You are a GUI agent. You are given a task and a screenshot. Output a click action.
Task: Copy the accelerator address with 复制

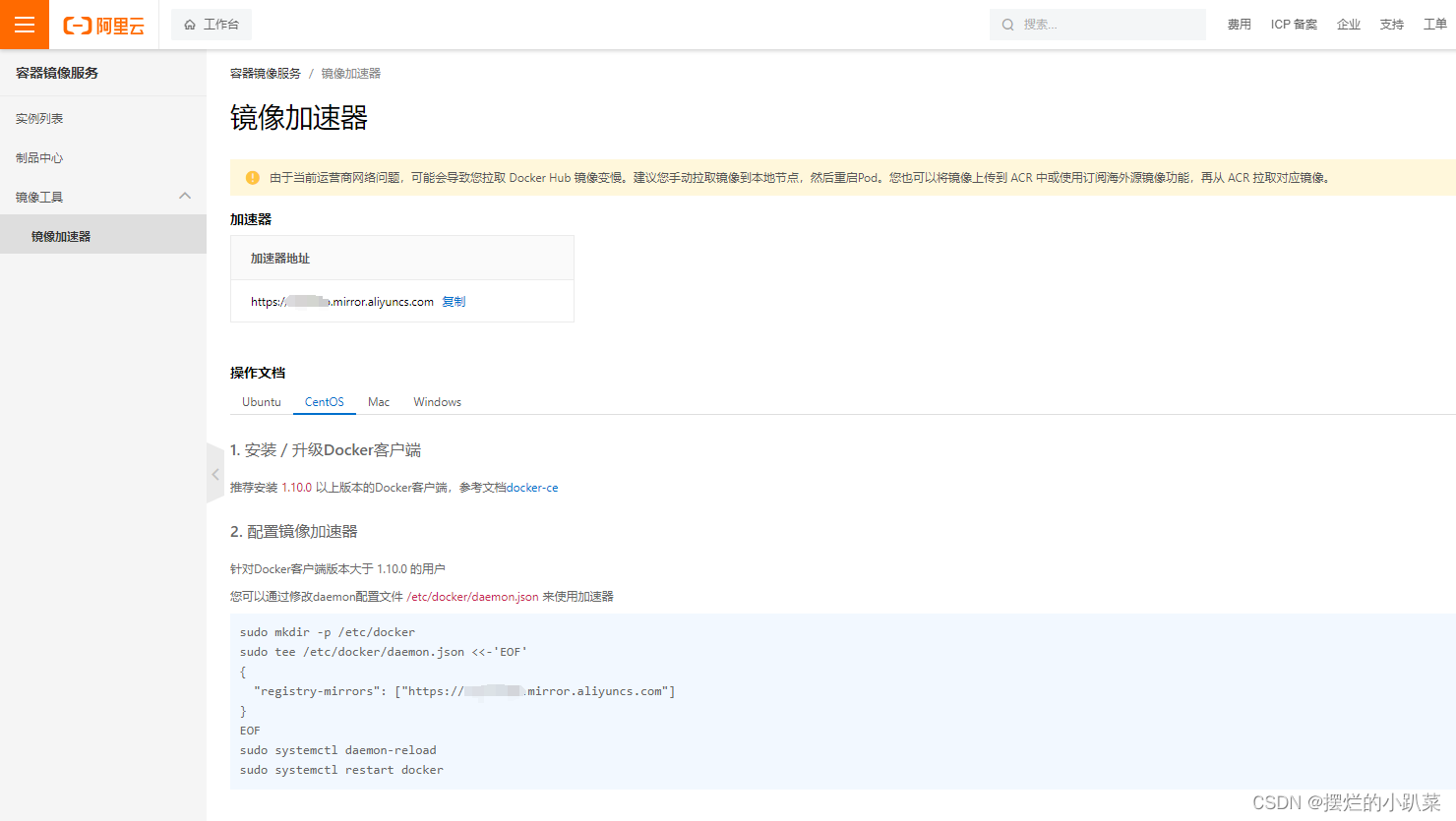pos(454,302)
